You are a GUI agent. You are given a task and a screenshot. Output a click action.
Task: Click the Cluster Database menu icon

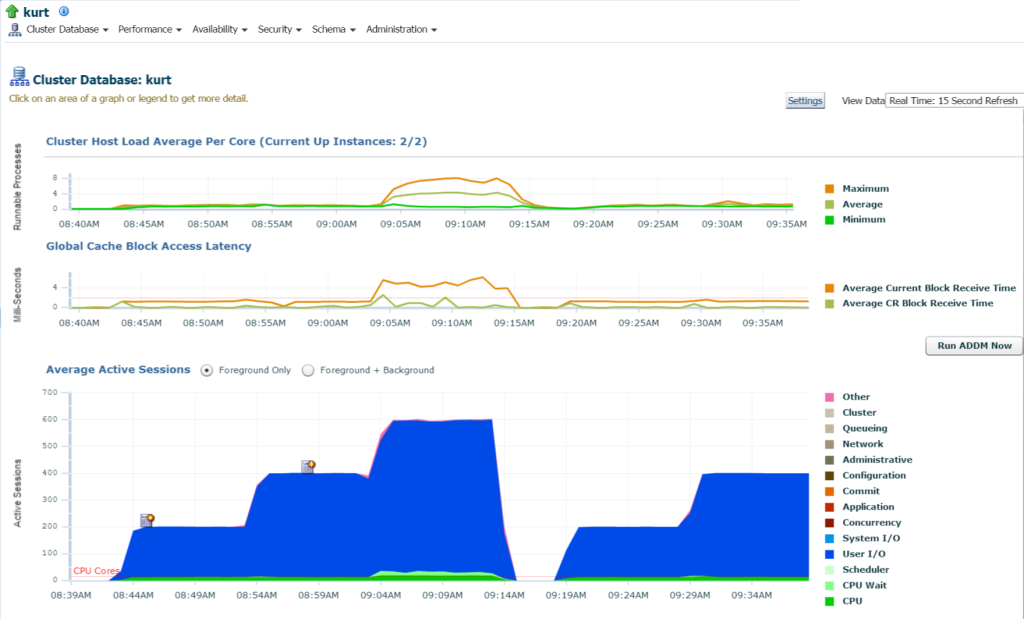click(14, 29)
